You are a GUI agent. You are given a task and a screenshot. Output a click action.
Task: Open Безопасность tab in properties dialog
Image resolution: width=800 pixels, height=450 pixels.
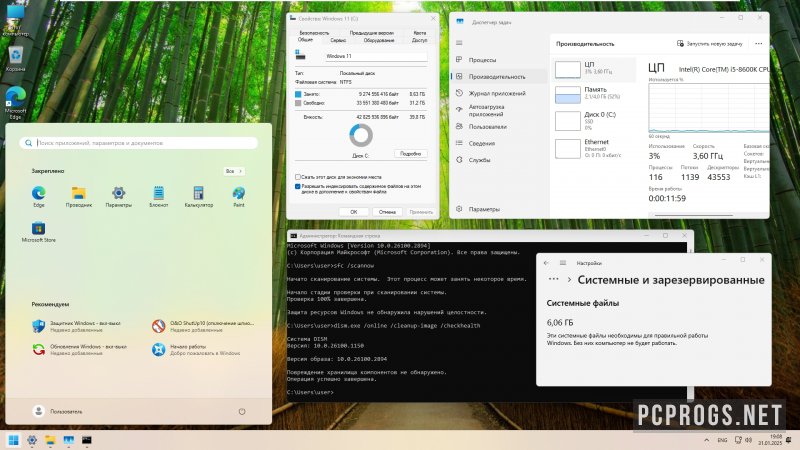pos(314,33)
